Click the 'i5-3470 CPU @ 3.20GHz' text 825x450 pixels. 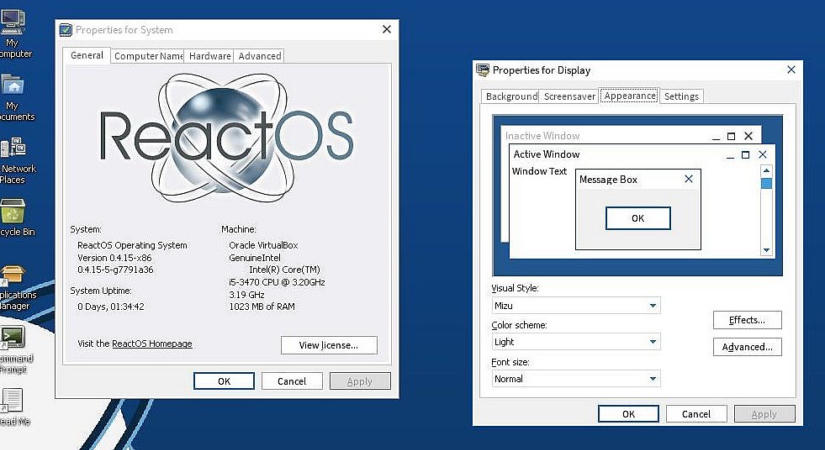pyautogui.click(x=277, y=282)
